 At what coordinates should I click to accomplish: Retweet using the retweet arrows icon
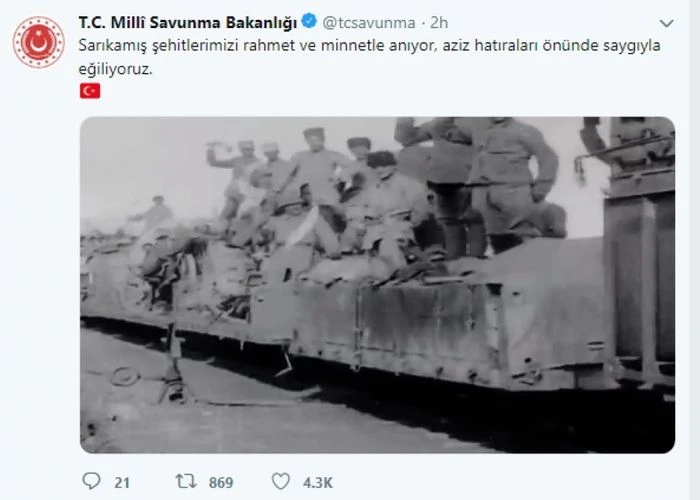[186, 481]
